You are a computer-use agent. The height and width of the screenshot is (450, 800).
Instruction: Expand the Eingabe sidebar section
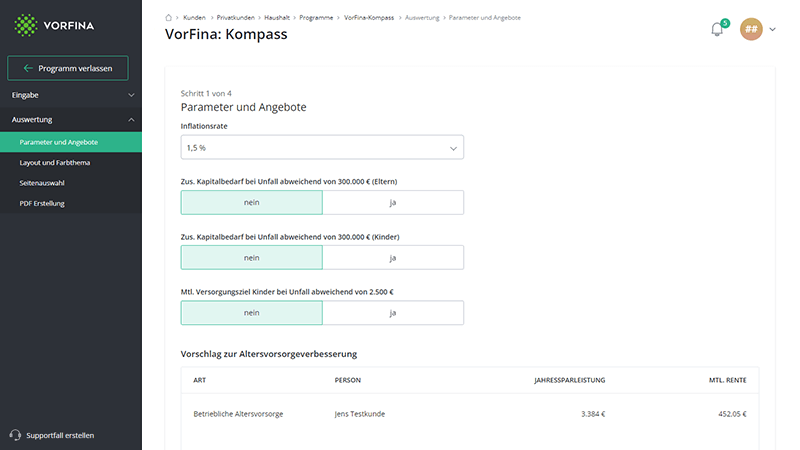[x=71, y=95]
